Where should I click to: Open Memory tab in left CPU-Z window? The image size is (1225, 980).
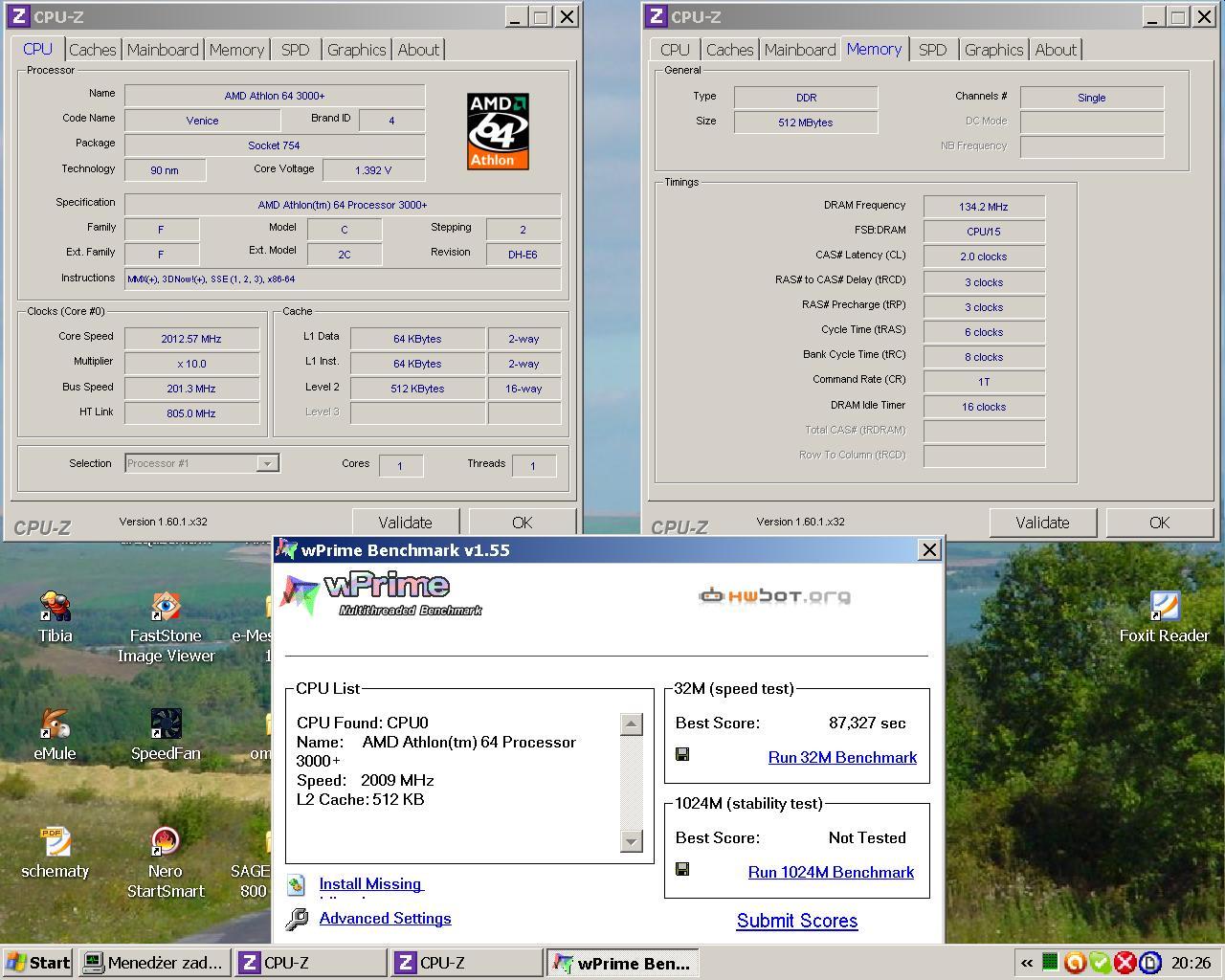tap(236, 50)
